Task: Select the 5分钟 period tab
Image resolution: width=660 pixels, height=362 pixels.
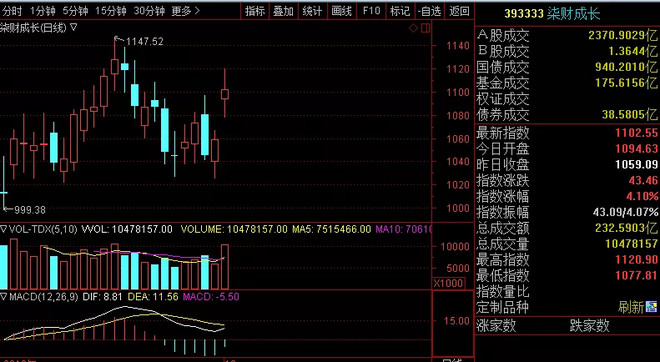Action: [76, 11]
